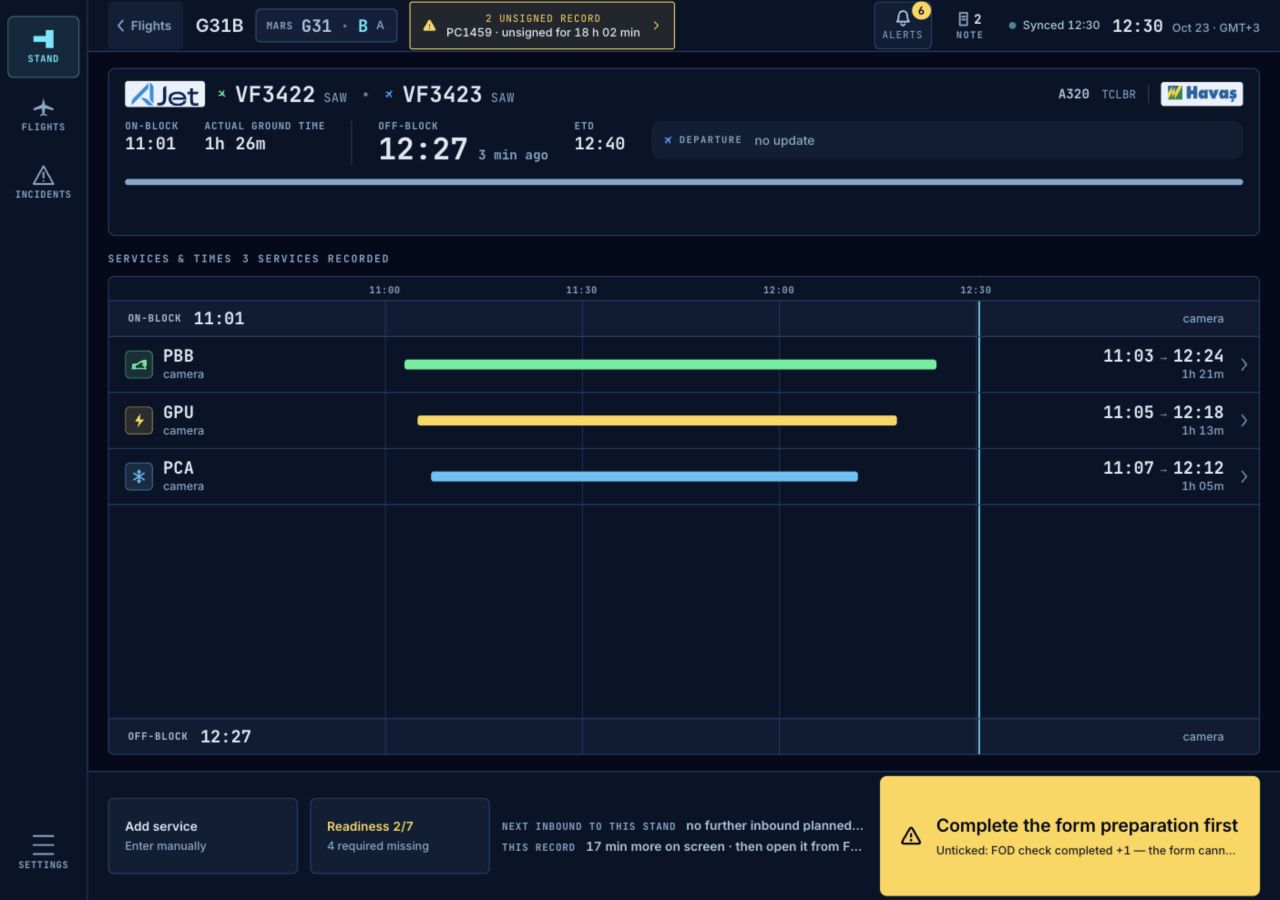The height and width of the screenshot is (900, 1280).
Task: Click the Departure no update field
Action: [947, 140]
